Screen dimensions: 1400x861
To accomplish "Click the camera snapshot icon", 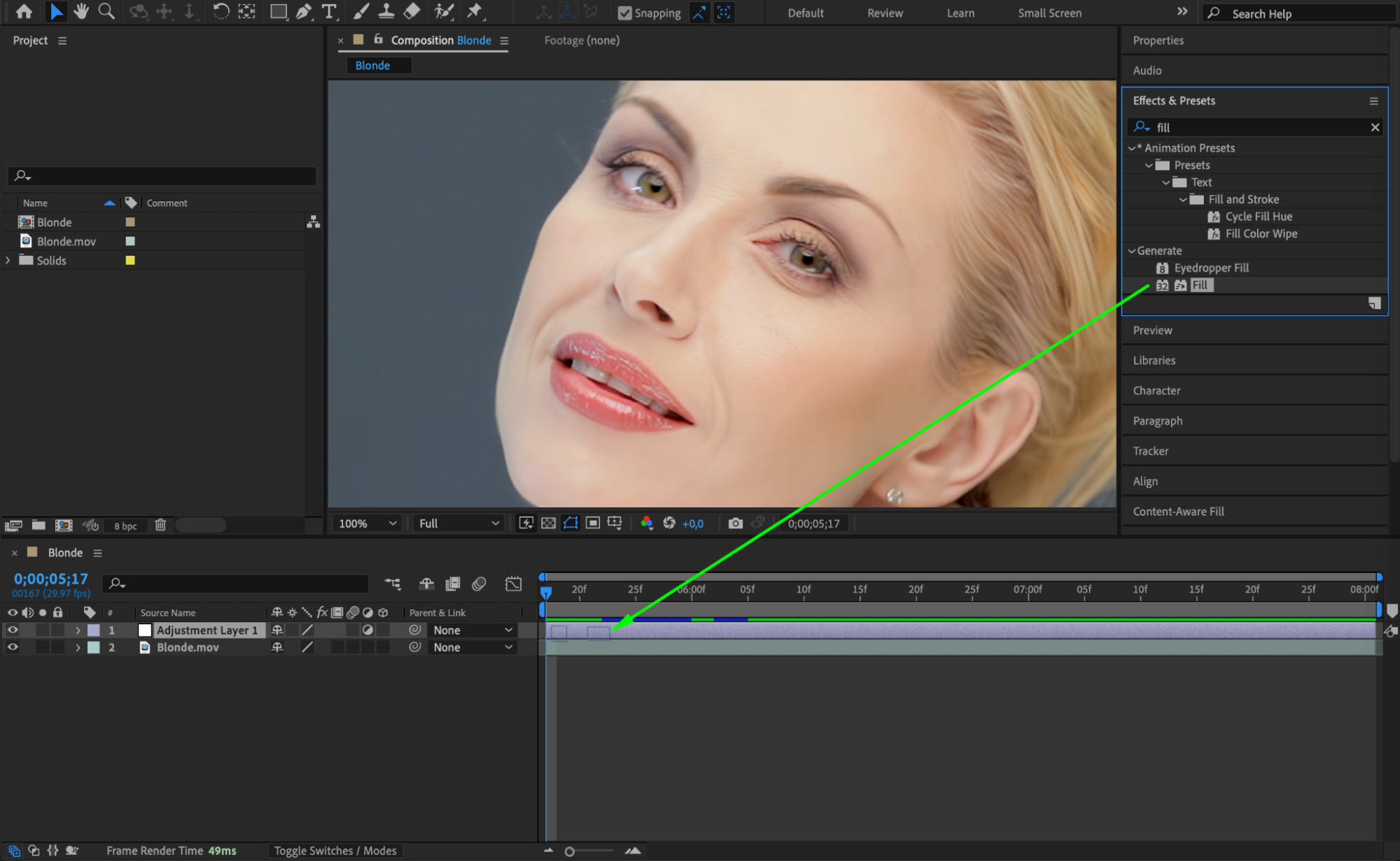I will coord(735,523).
